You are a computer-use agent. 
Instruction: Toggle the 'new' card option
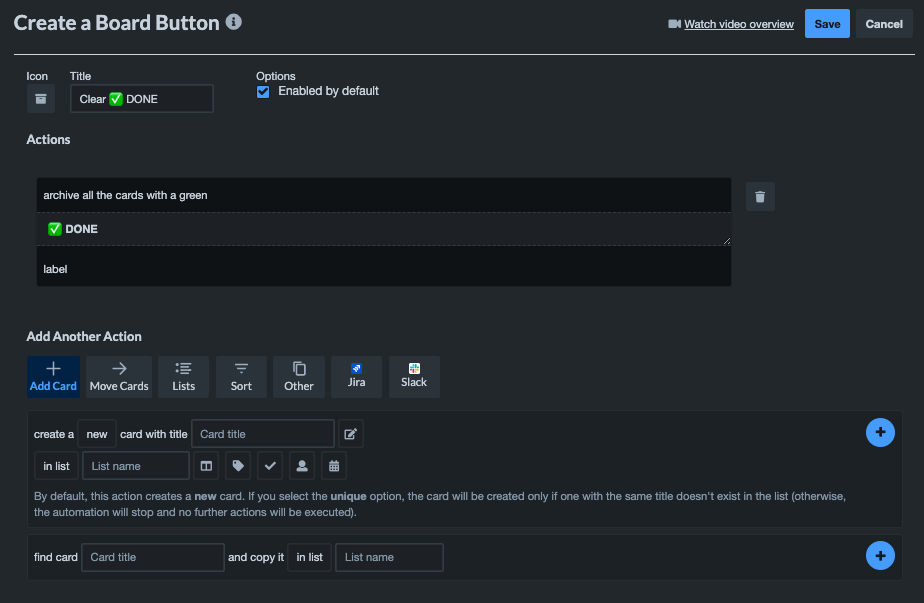[x=97, y=434]
